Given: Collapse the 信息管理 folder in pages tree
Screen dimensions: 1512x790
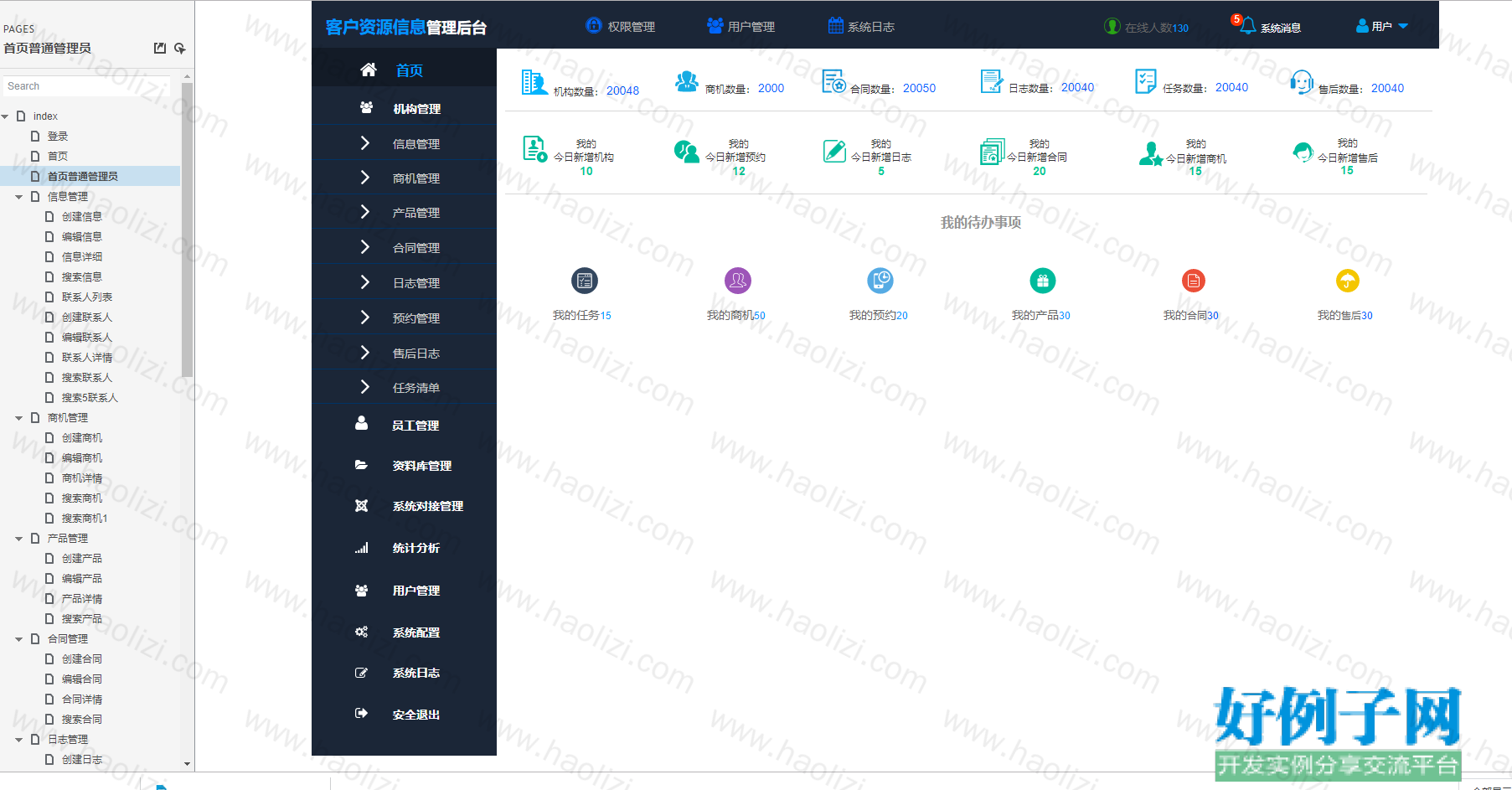Looking at the screenshot, I should point(19,197).
